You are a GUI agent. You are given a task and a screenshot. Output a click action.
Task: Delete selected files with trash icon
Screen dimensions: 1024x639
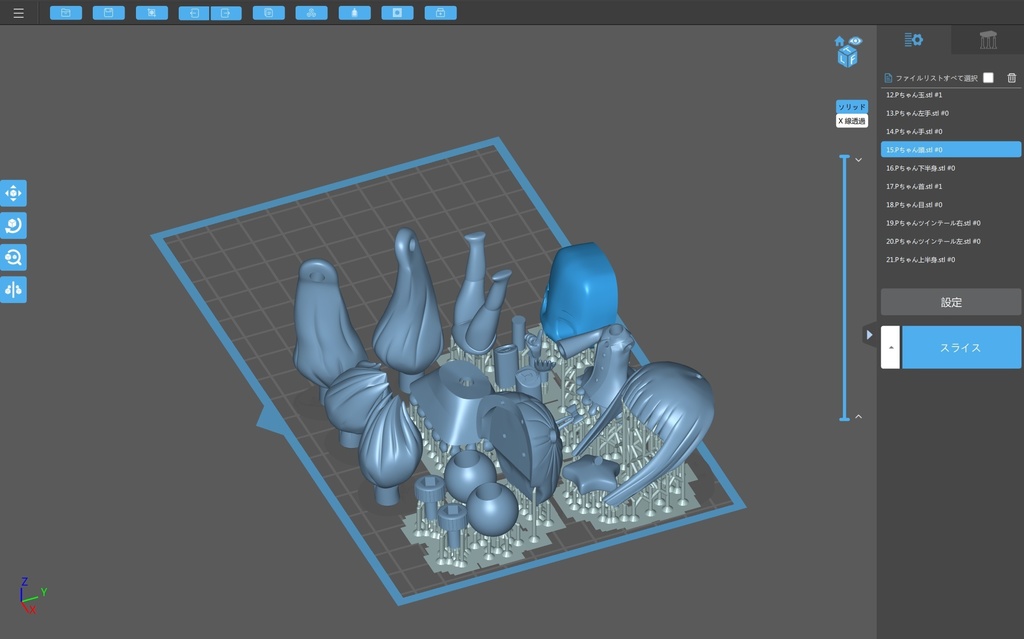(1012, 78)
